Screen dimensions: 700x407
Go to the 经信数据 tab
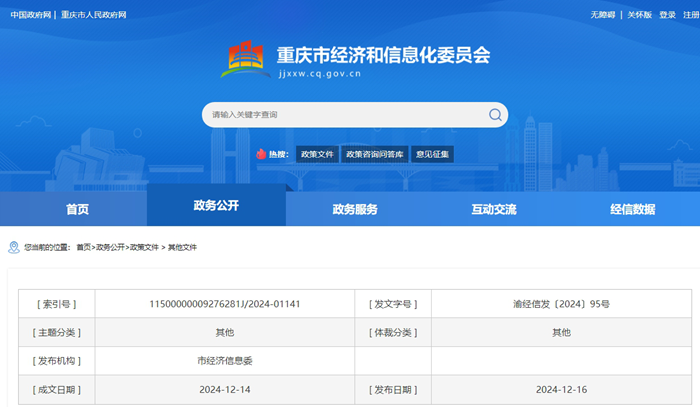tap(632, 209)
